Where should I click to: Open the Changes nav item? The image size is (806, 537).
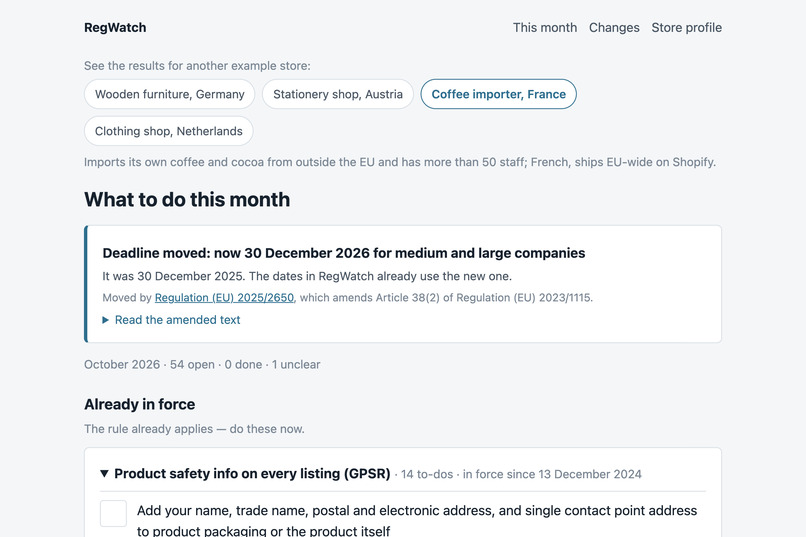[x=614, y=28]
